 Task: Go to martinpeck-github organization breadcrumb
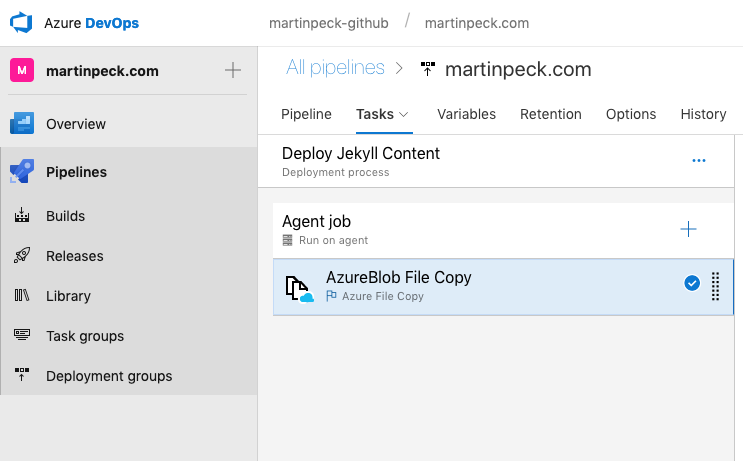[x=328, y=23]
